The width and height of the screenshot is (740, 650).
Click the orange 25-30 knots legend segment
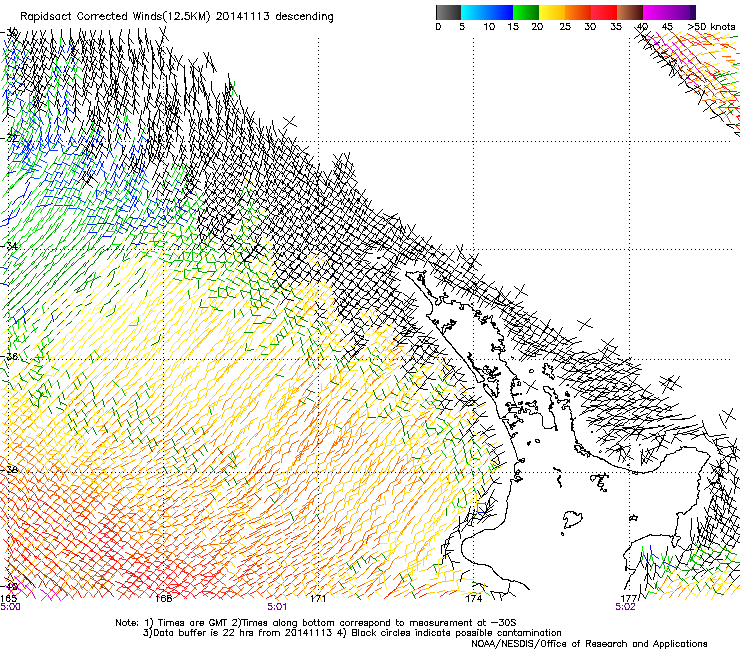click(578, 12)
